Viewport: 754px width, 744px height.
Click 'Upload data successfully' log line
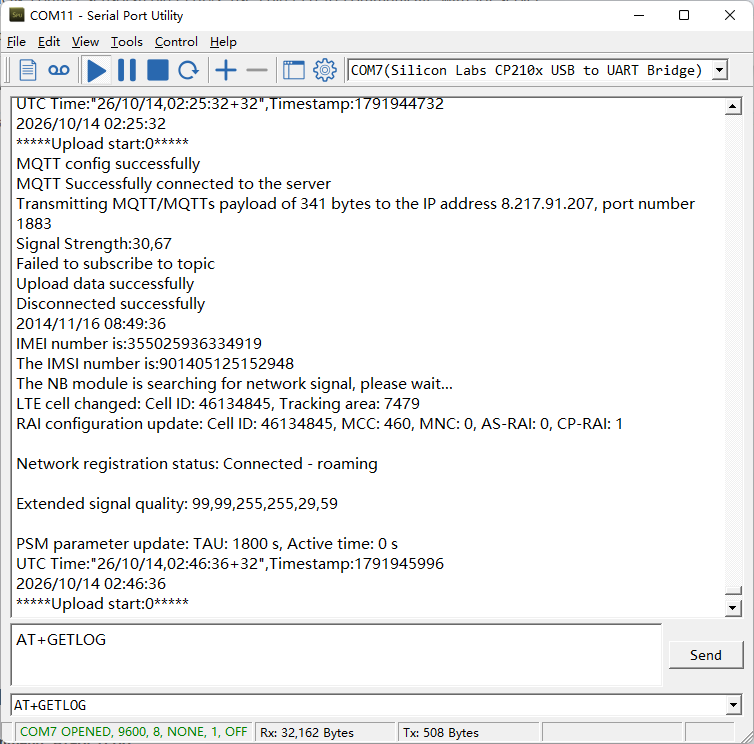coord(105,283)
